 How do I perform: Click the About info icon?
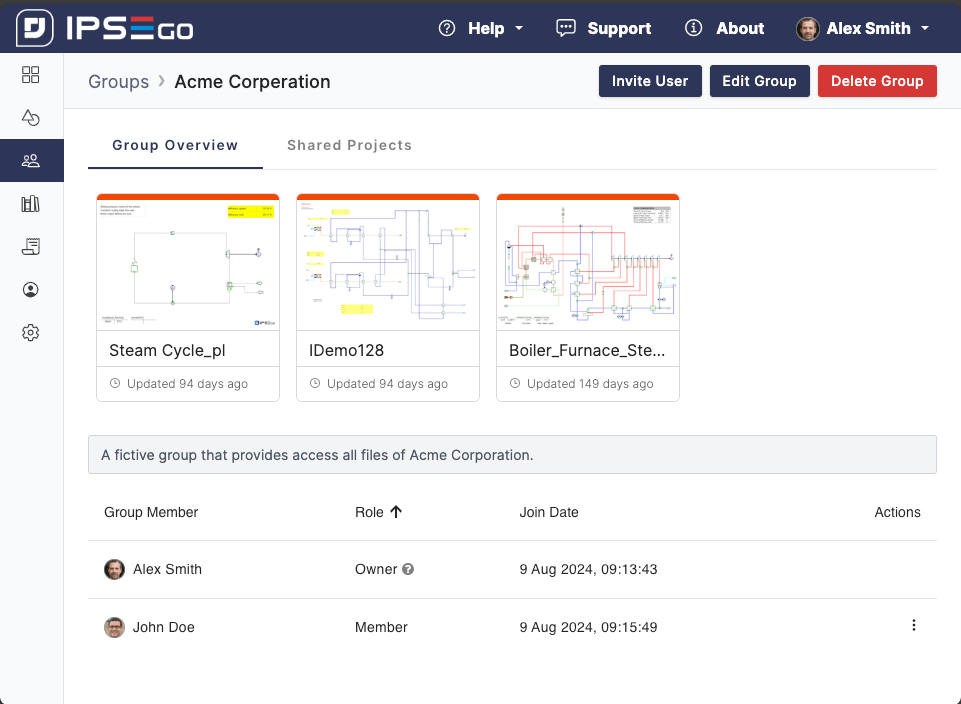692,28
